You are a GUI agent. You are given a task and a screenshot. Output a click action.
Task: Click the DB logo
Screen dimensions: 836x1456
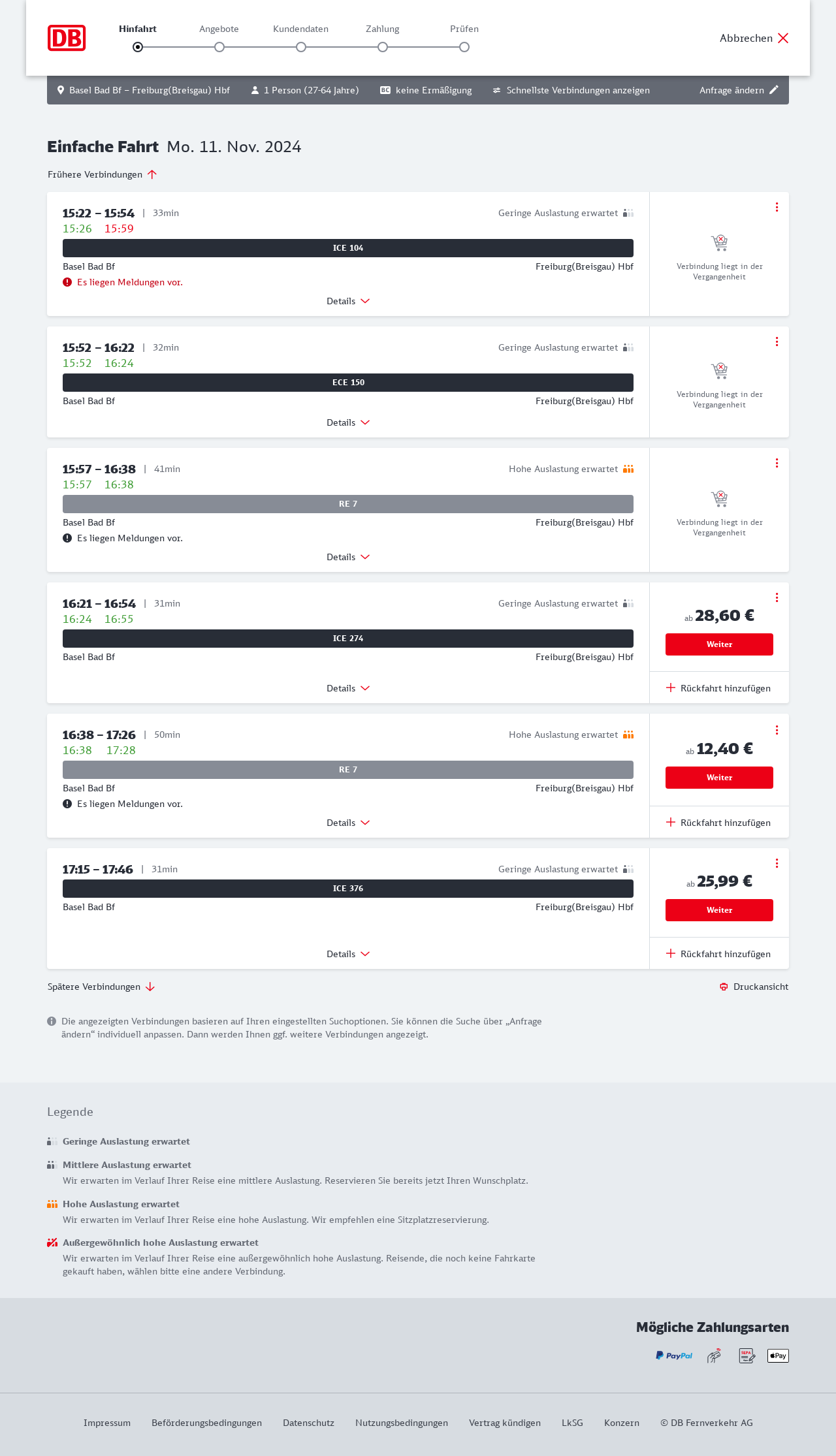[67, 38]
